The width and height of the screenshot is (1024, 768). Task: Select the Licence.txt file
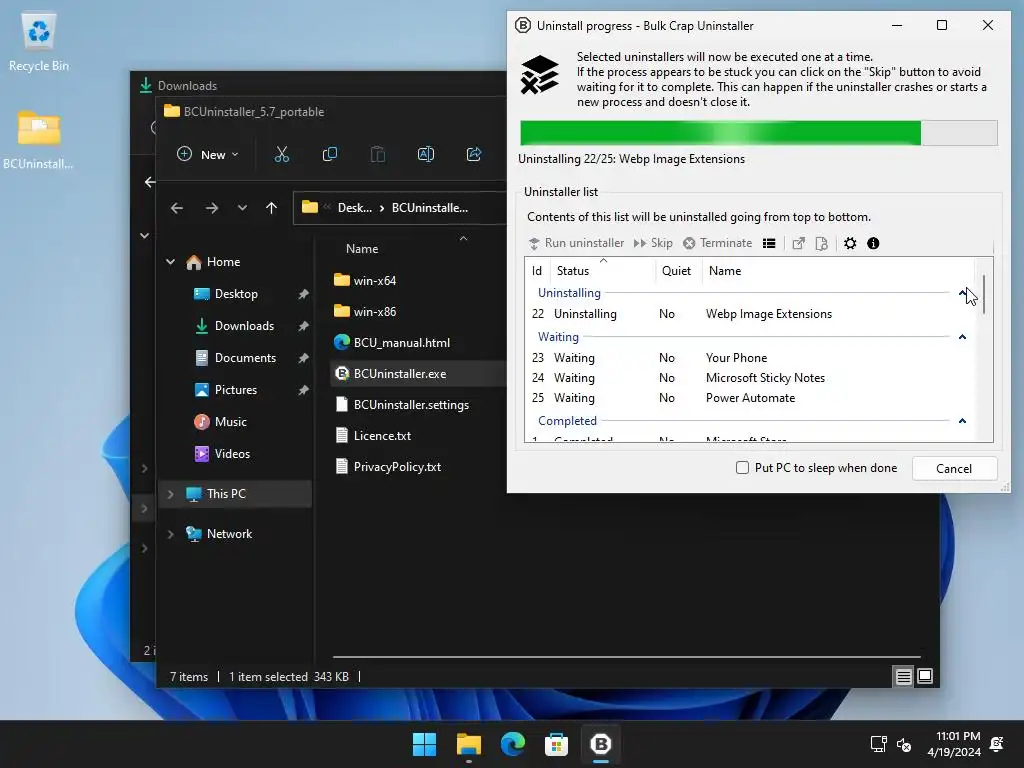point(373,436)
